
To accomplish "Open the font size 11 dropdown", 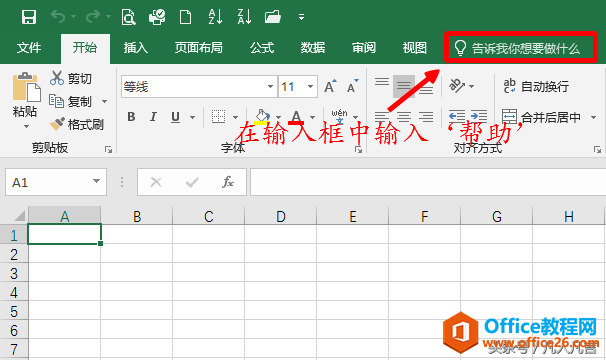I will [310, 87].
